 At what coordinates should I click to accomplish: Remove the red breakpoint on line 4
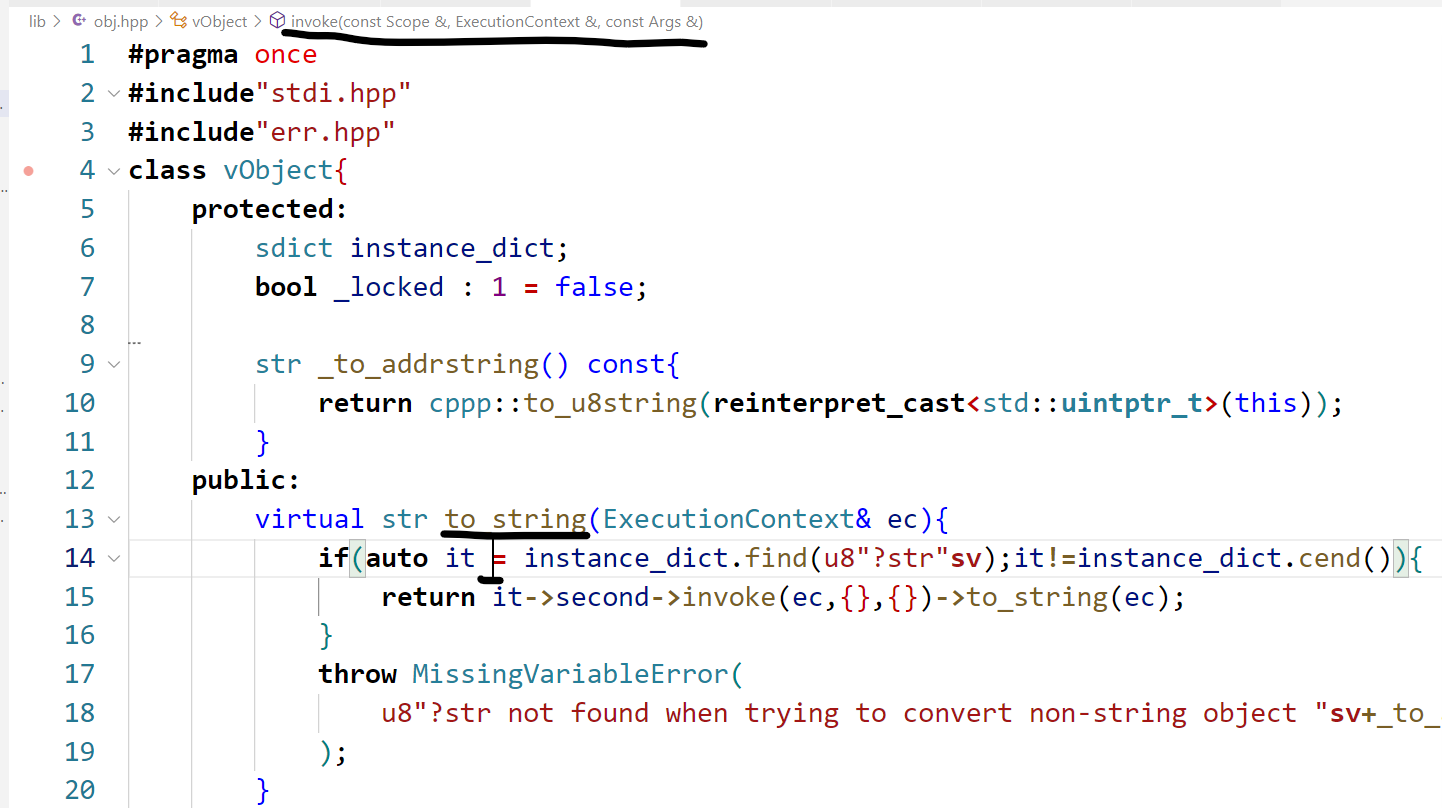tap(29, 170)
